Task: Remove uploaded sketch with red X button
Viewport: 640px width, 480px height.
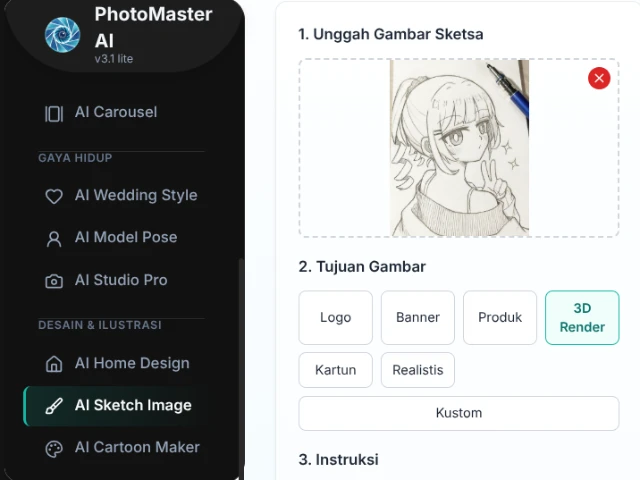Action: pyautogui.click(x=599, y=78)
